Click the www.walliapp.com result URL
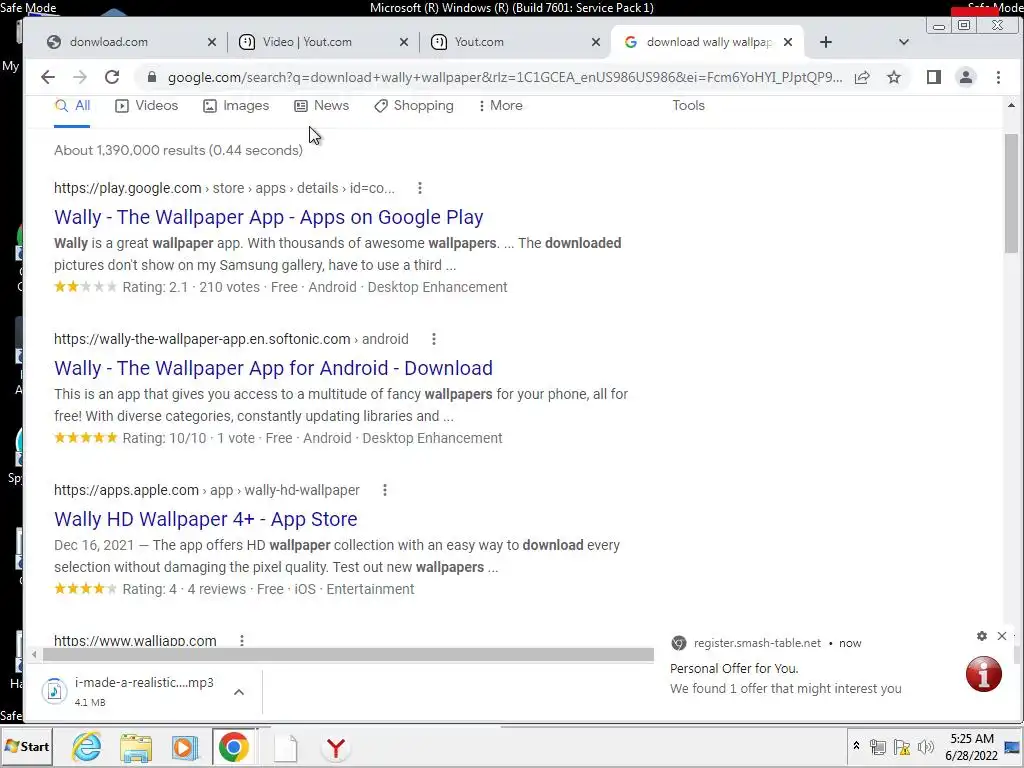1024x768 pixels. [x=135, y=641]
